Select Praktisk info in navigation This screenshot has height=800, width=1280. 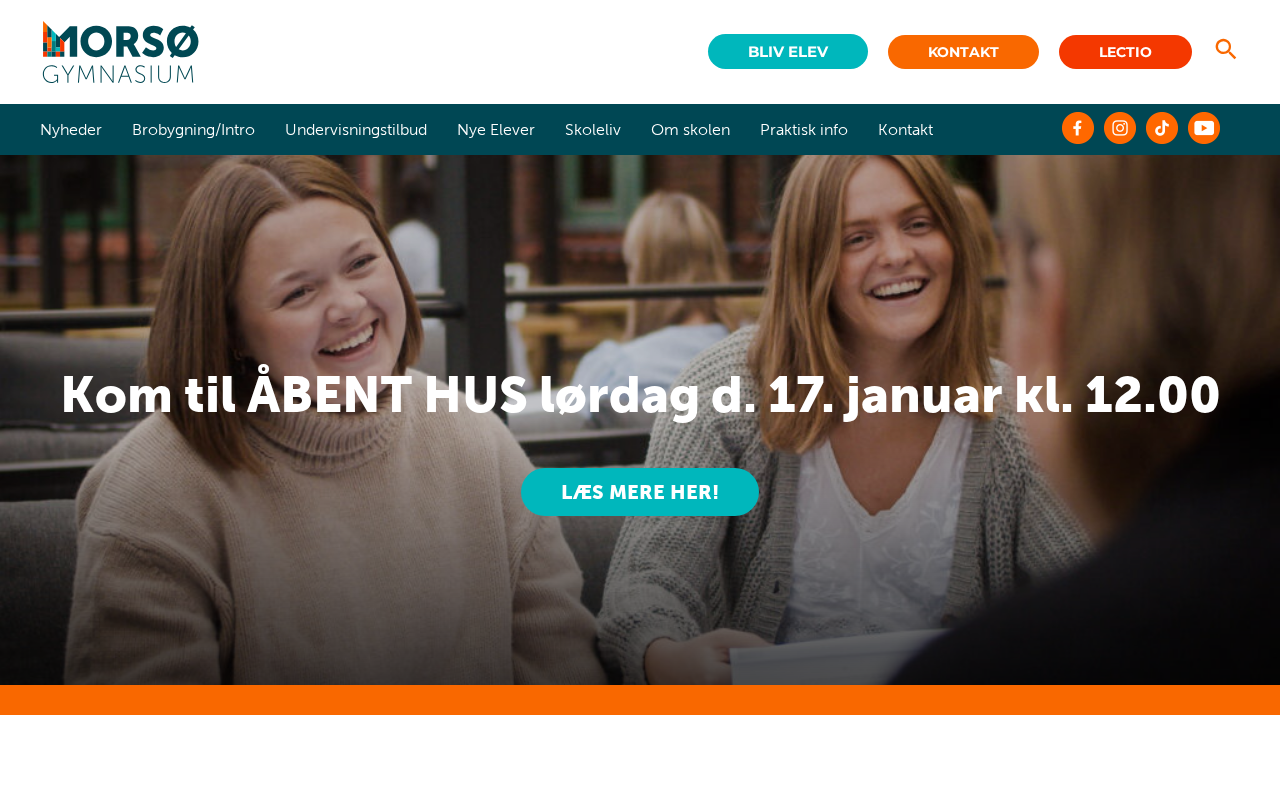click(804, 129)
